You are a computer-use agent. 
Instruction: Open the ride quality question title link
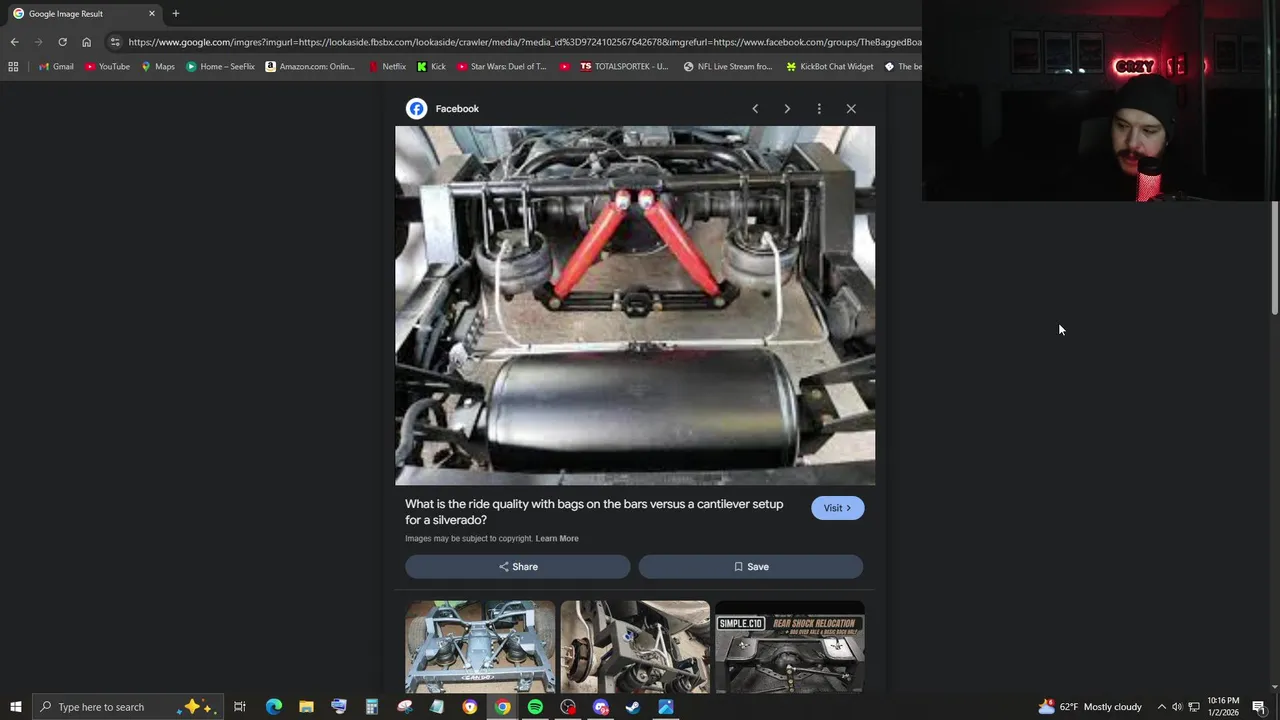[594, 512]
